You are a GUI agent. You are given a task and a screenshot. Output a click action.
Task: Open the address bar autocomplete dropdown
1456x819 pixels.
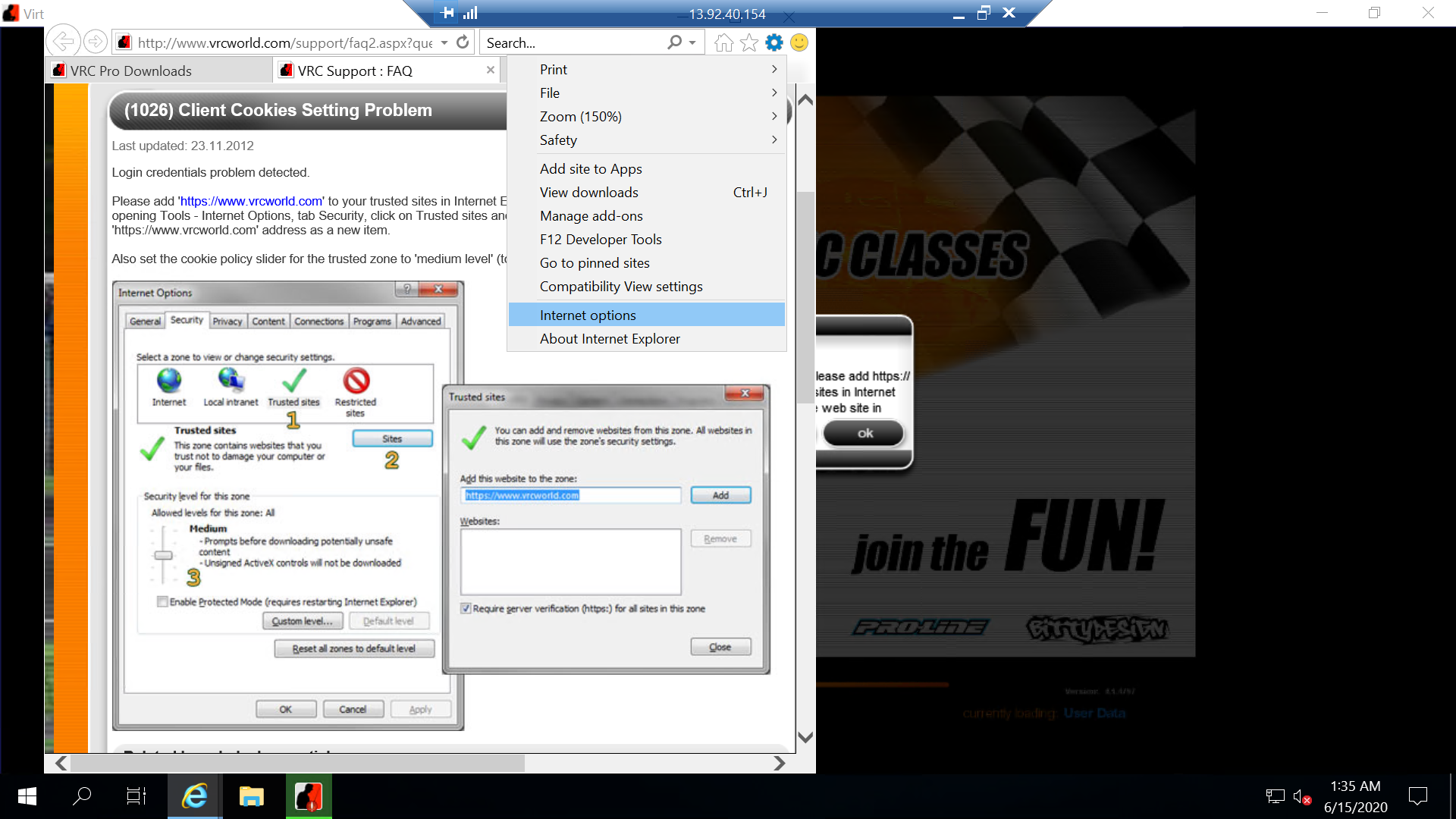pos(444,43)
